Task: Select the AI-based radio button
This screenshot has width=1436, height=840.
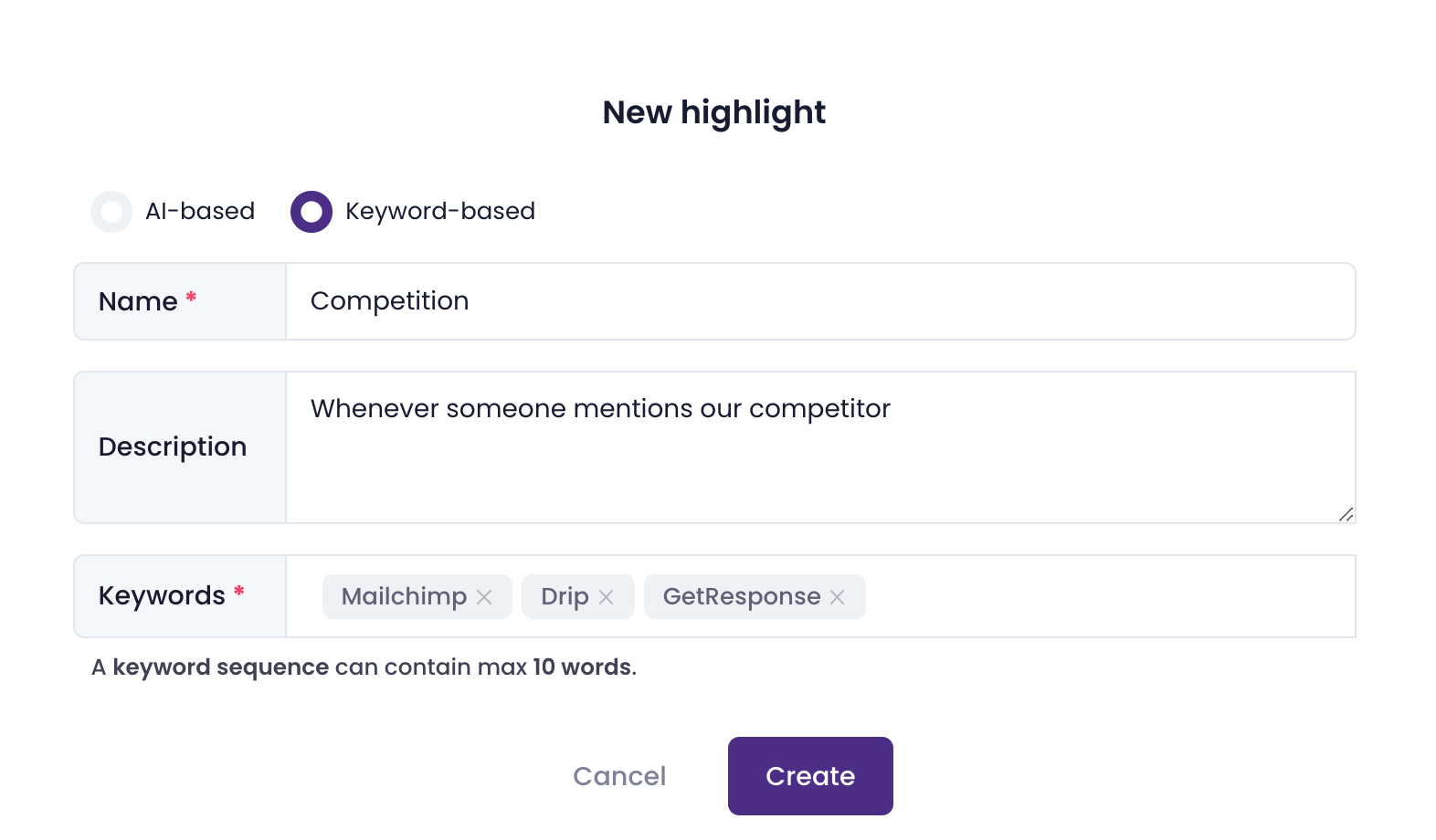Action: [x=111, y=212]
